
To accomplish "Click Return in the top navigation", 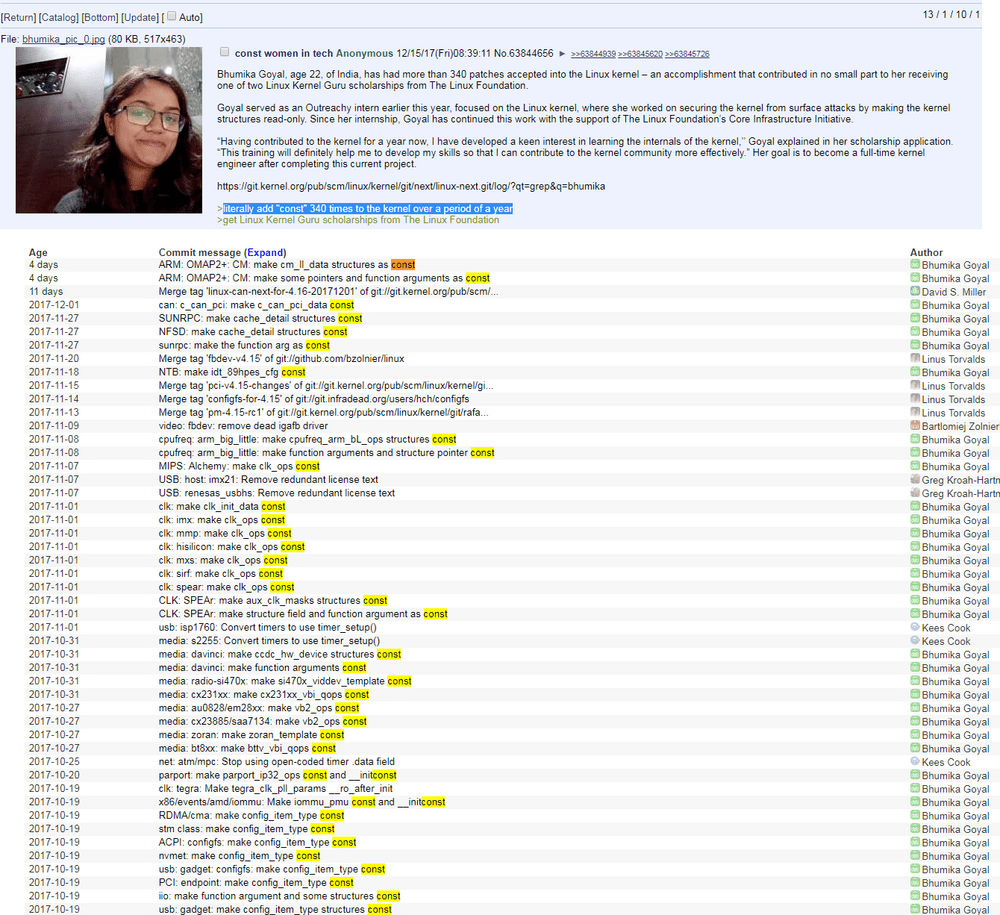I will (19, 18).
